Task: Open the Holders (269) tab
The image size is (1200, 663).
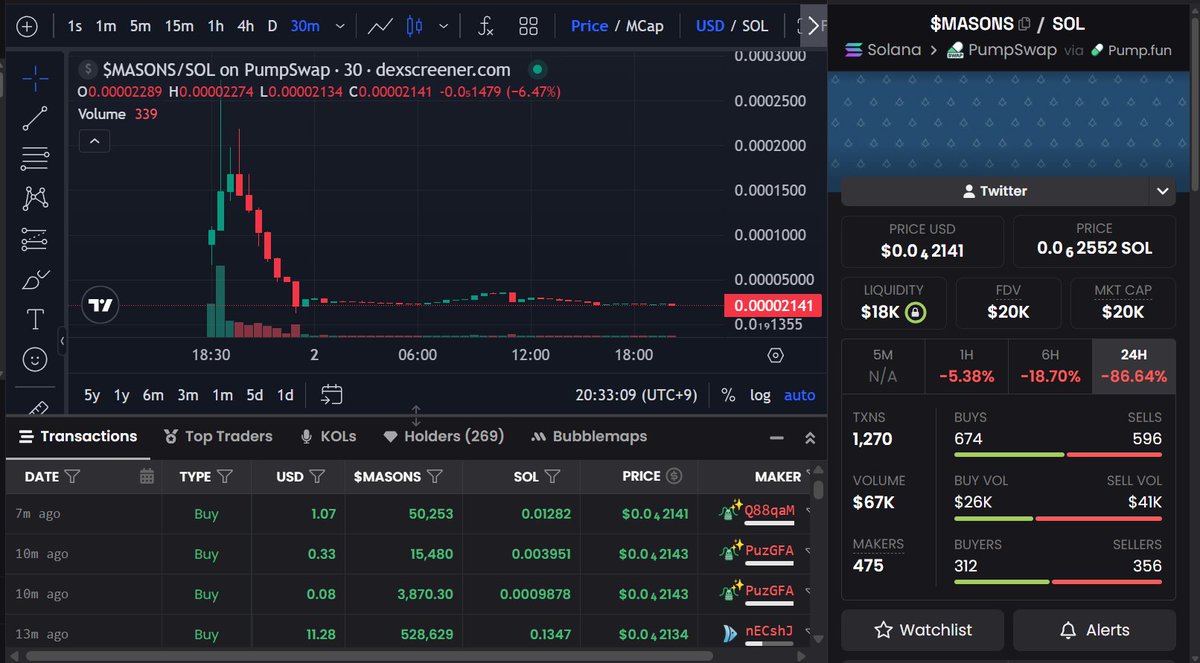Action: (444, 436)
